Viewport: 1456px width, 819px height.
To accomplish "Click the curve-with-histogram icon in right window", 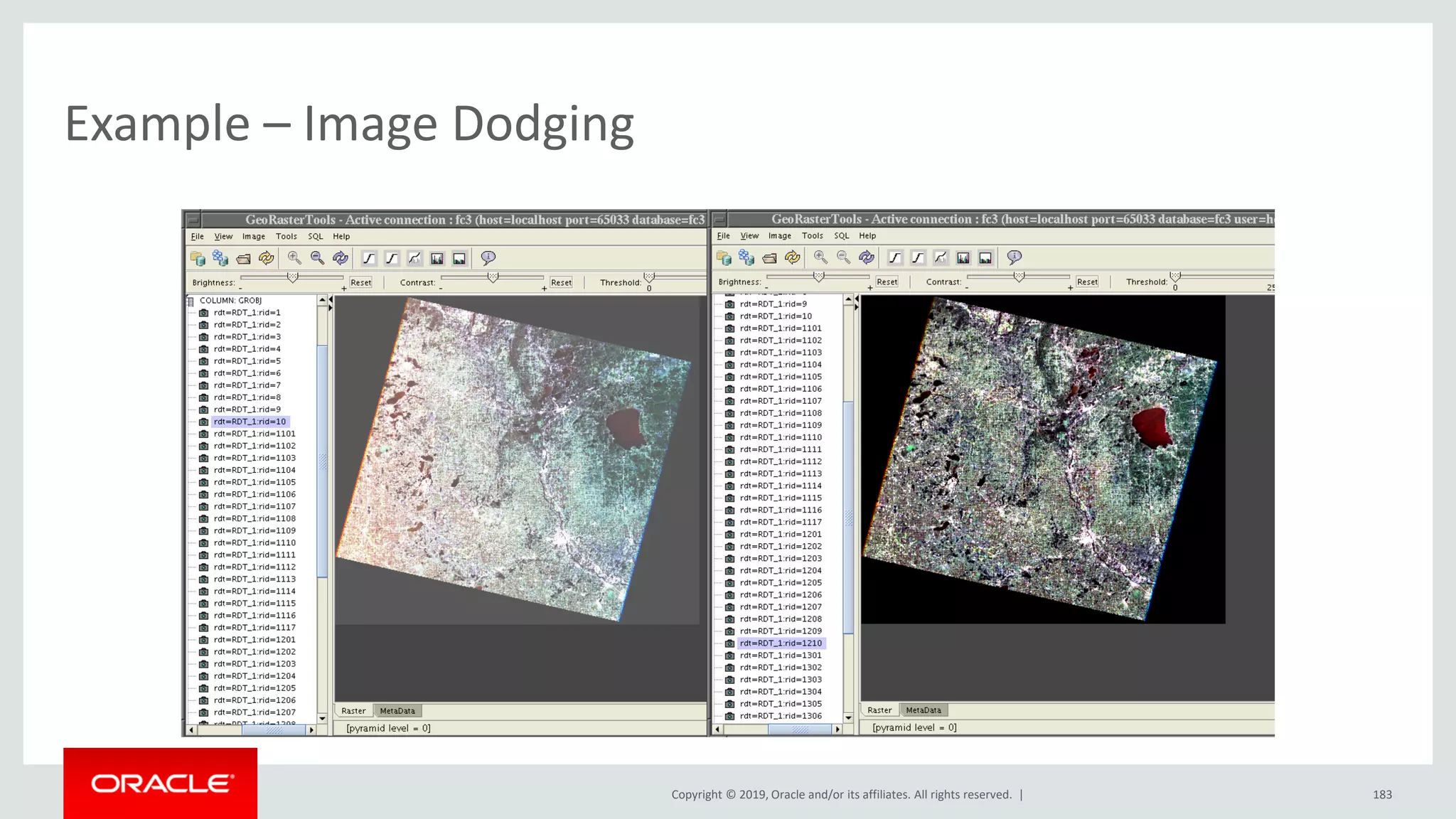I will point(941,257).
